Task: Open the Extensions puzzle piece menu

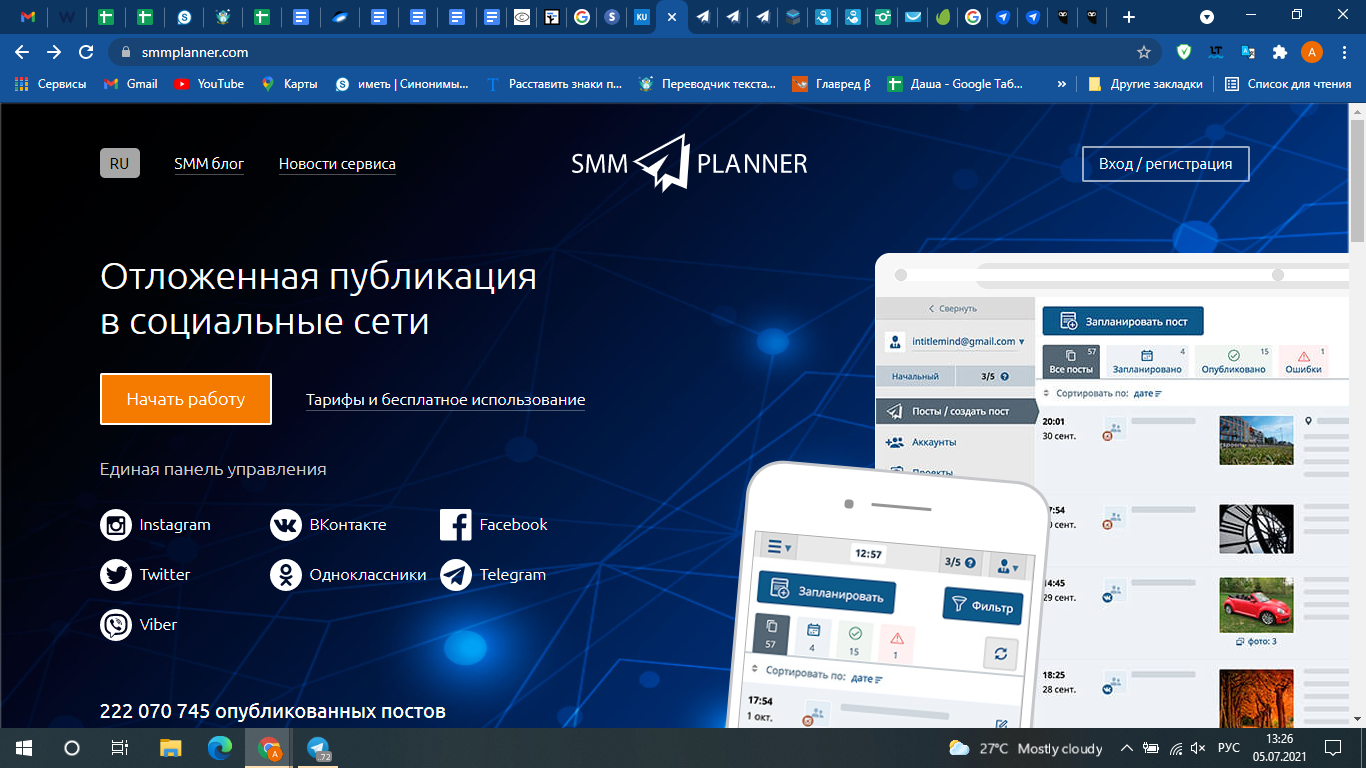Action: click(x=1279, y=52)
